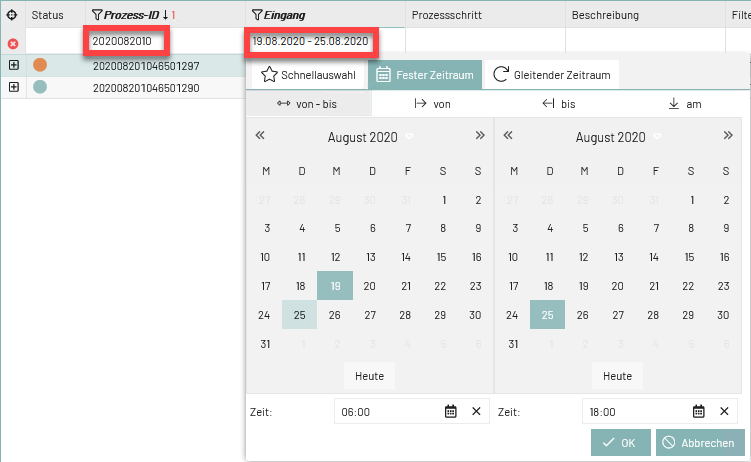Click the Prozess-ID sort arrow
The width and height of the screenshot is (751, 462).
(165, 15)
